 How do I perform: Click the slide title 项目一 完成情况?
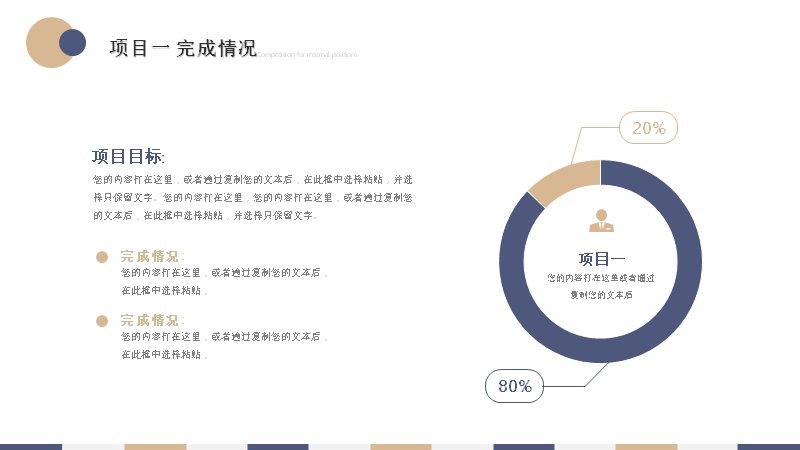click(x=183, y=48)
